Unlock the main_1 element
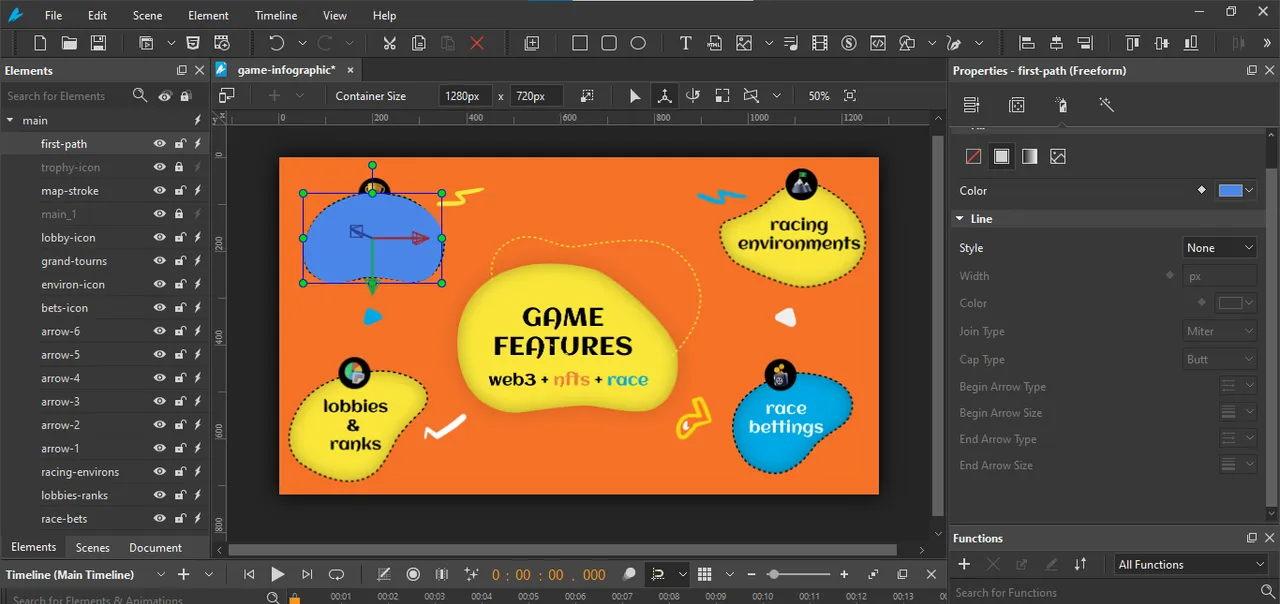 point(180,214)
